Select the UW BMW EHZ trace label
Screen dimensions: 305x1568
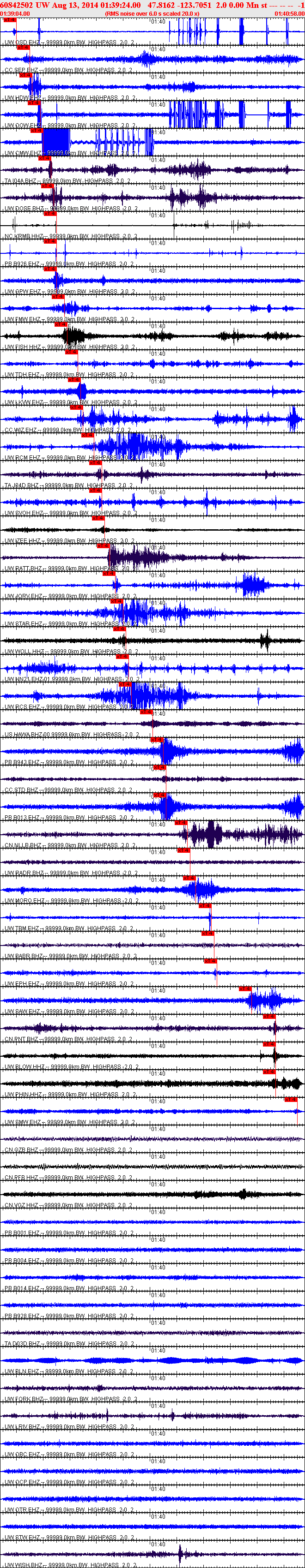pos(69,1122)
